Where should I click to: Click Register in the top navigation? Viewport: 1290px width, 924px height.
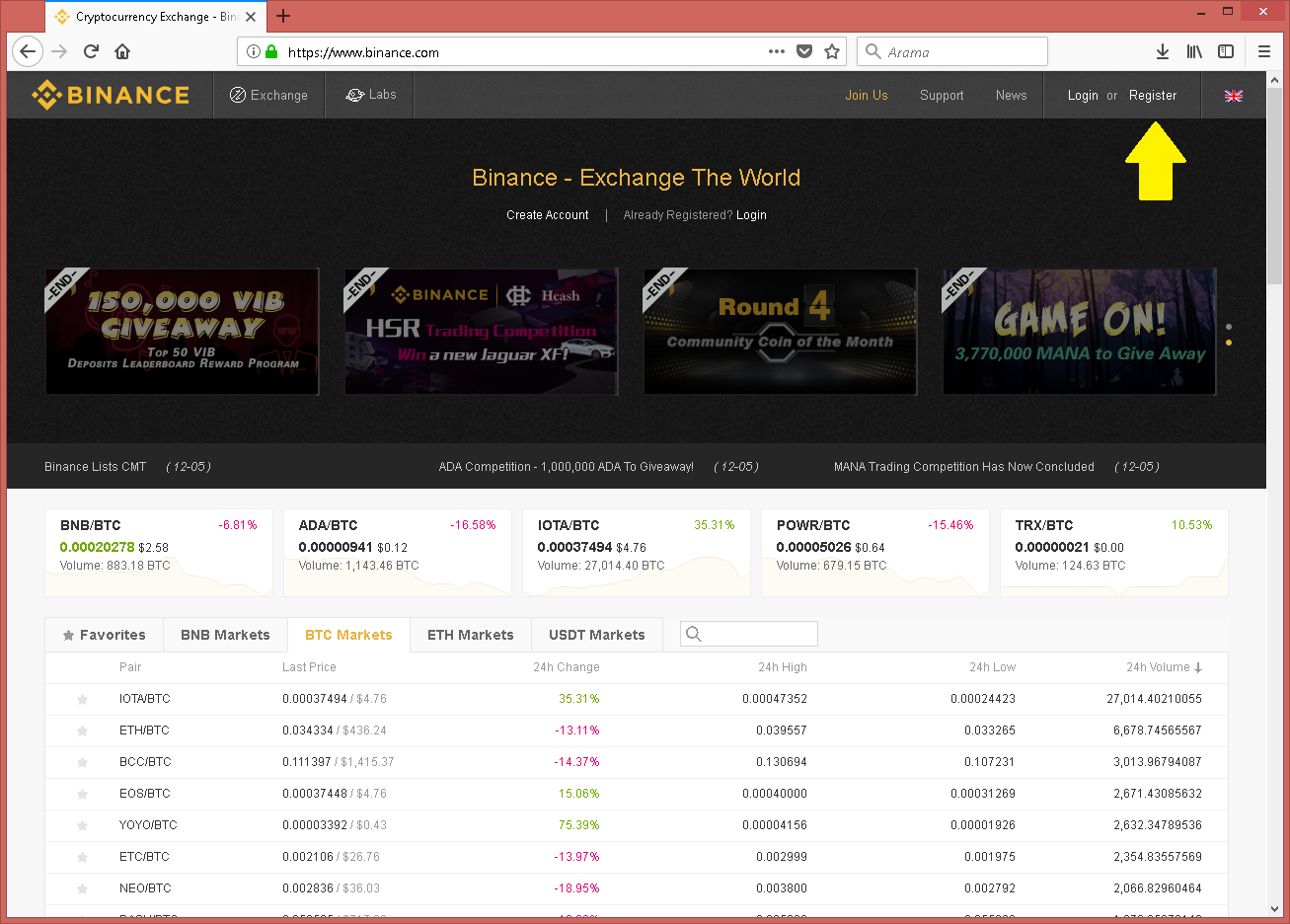click(1153, 96)
